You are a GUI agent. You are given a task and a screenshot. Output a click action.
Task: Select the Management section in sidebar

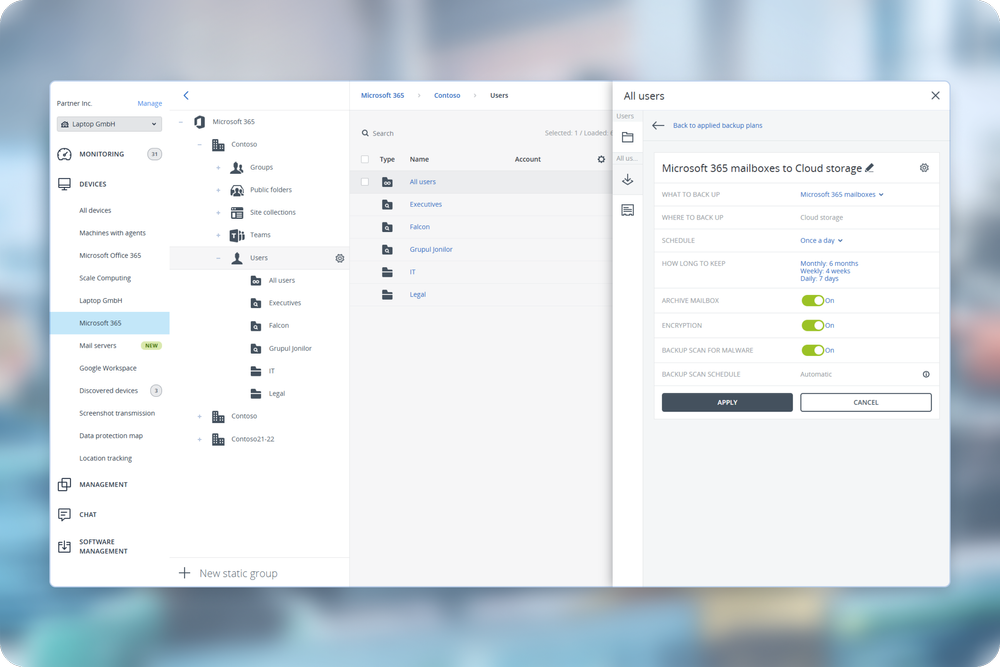(x=103, y=485)
